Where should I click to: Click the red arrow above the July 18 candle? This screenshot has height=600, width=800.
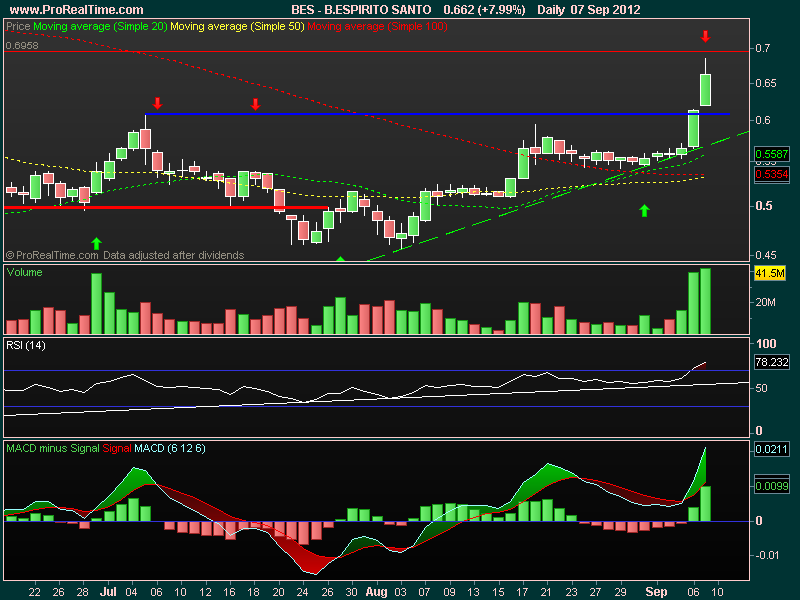click(x=255, y=105)
